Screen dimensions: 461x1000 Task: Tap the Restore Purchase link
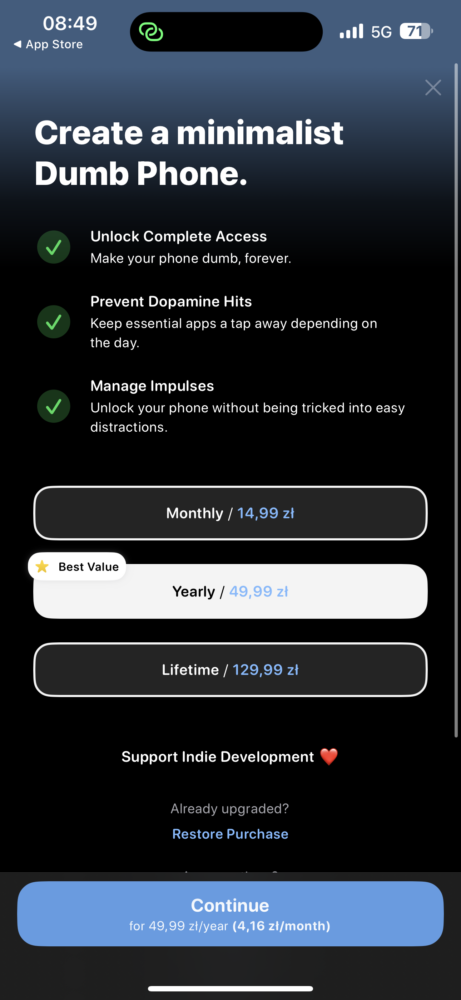(230, 834)
